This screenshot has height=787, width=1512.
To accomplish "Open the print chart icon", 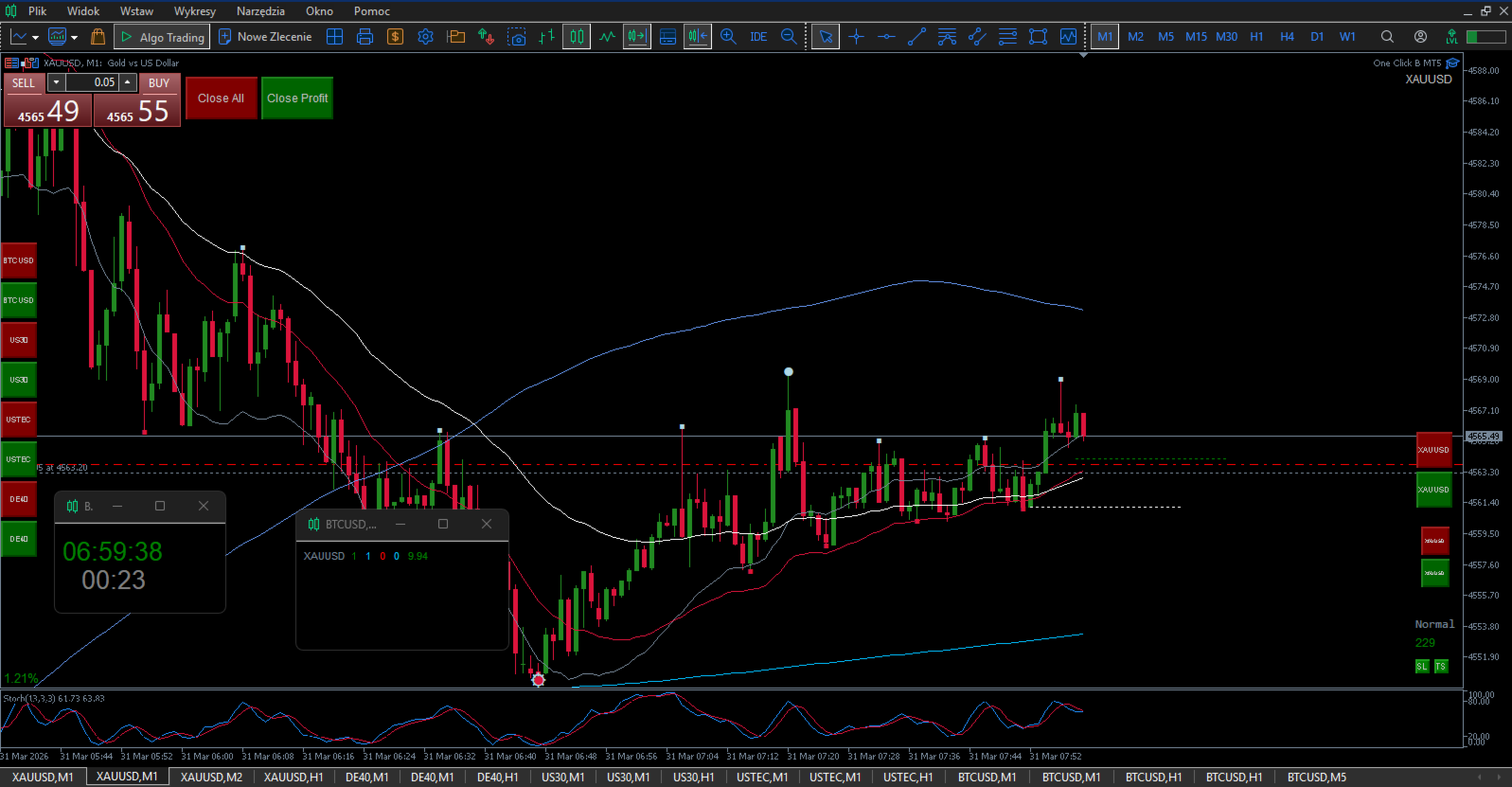I will (365, 37).
